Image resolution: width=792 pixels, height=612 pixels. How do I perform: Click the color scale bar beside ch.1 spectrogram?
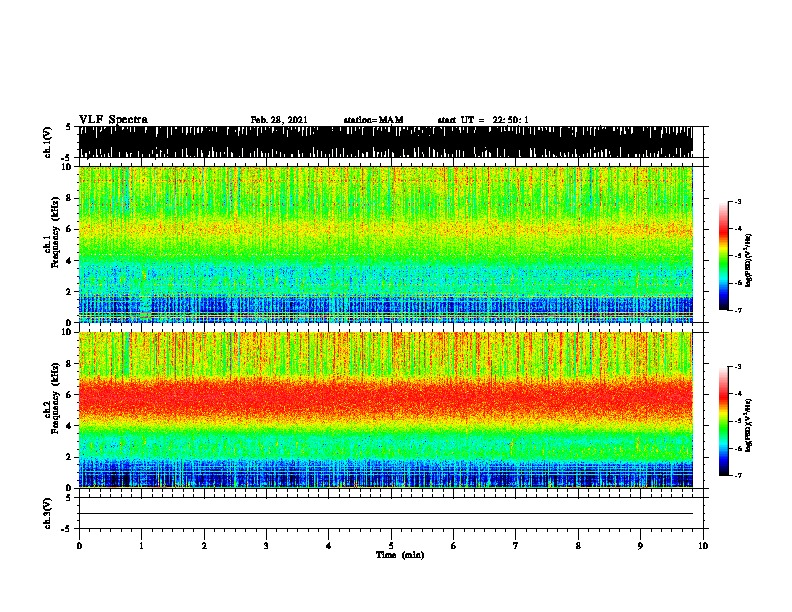pos(724,256)
